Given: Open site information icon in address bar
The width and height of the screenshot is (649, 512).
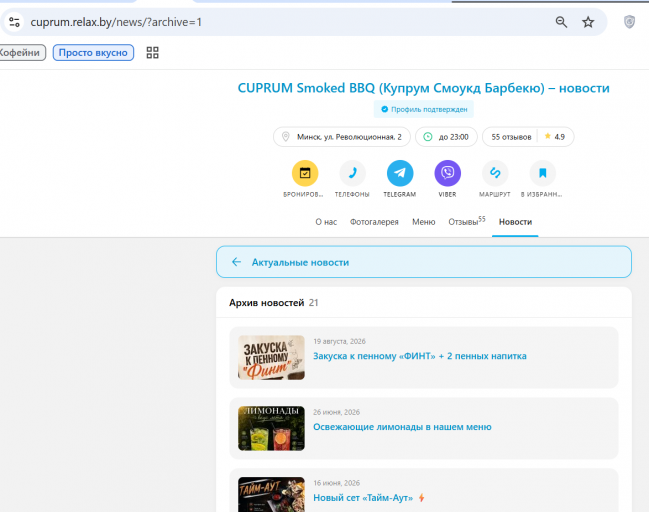Looking at the screenshot, I should (x=14, y=22).
